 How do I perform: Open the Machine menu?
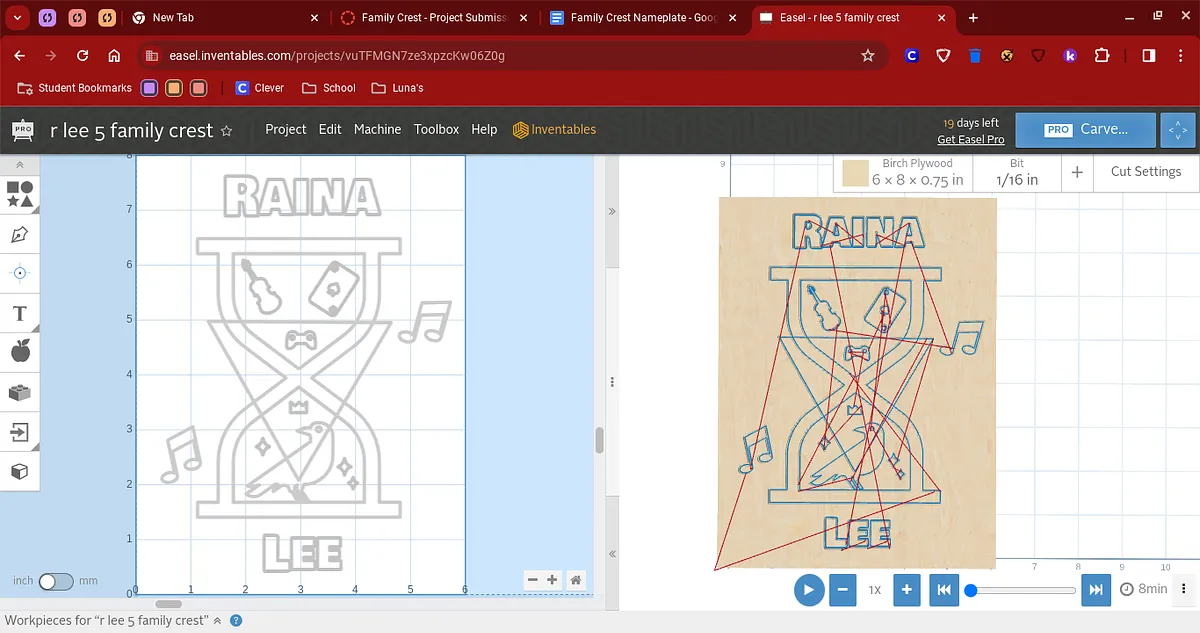[377, 129]
